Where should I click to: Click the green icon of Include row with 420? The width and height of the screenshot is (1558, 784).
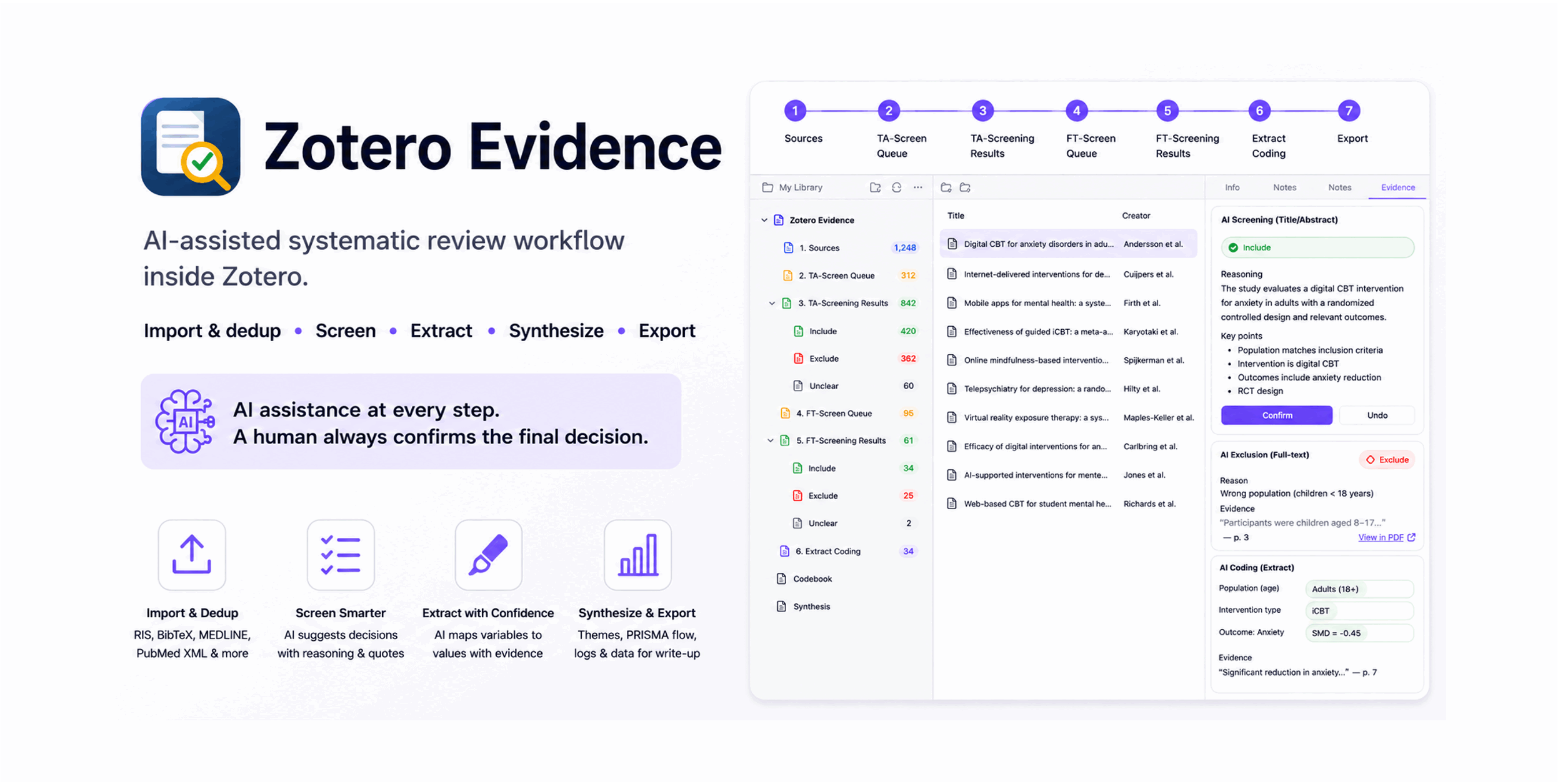click(798, 331)
